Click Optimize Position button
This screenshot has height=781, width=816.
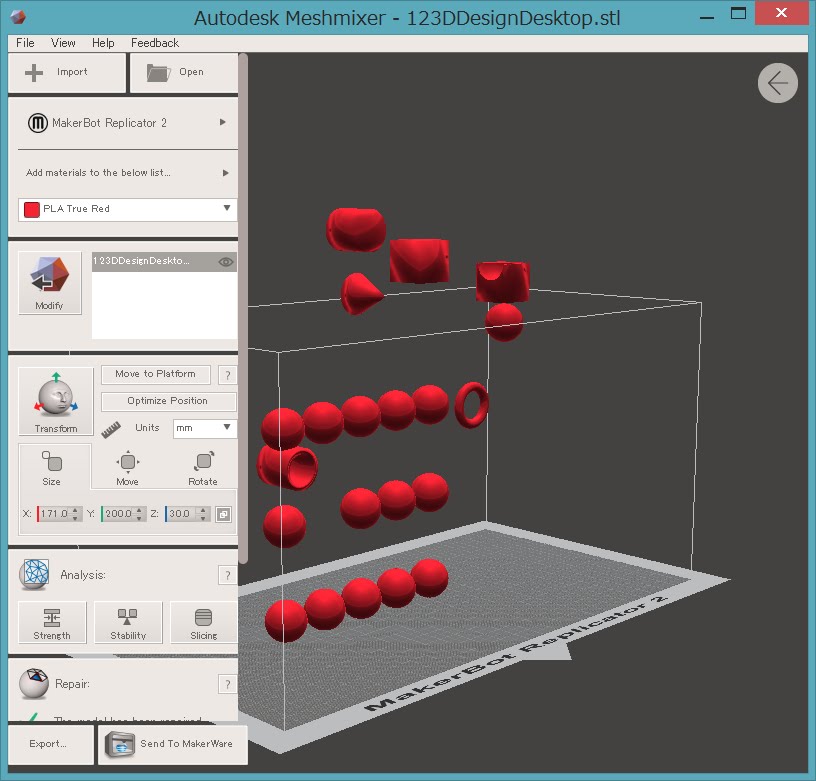[168, 401]
